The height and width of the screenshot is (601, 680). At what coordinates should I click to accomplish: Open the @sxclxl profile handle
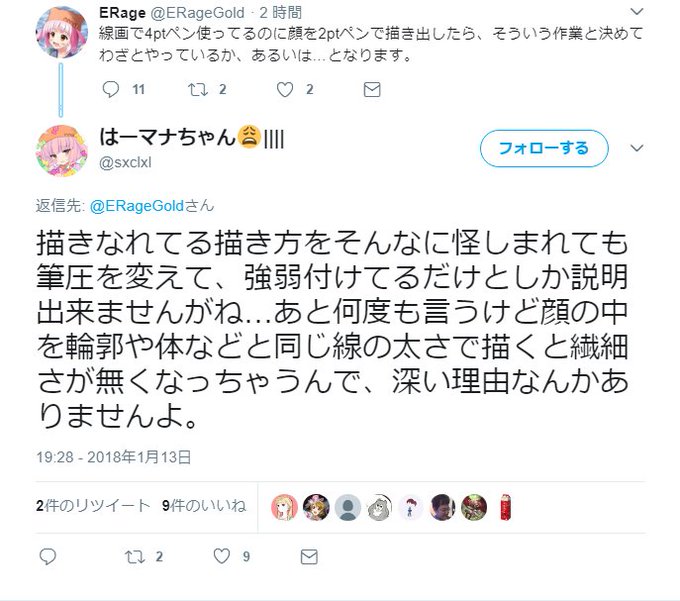tap(125, 163)
